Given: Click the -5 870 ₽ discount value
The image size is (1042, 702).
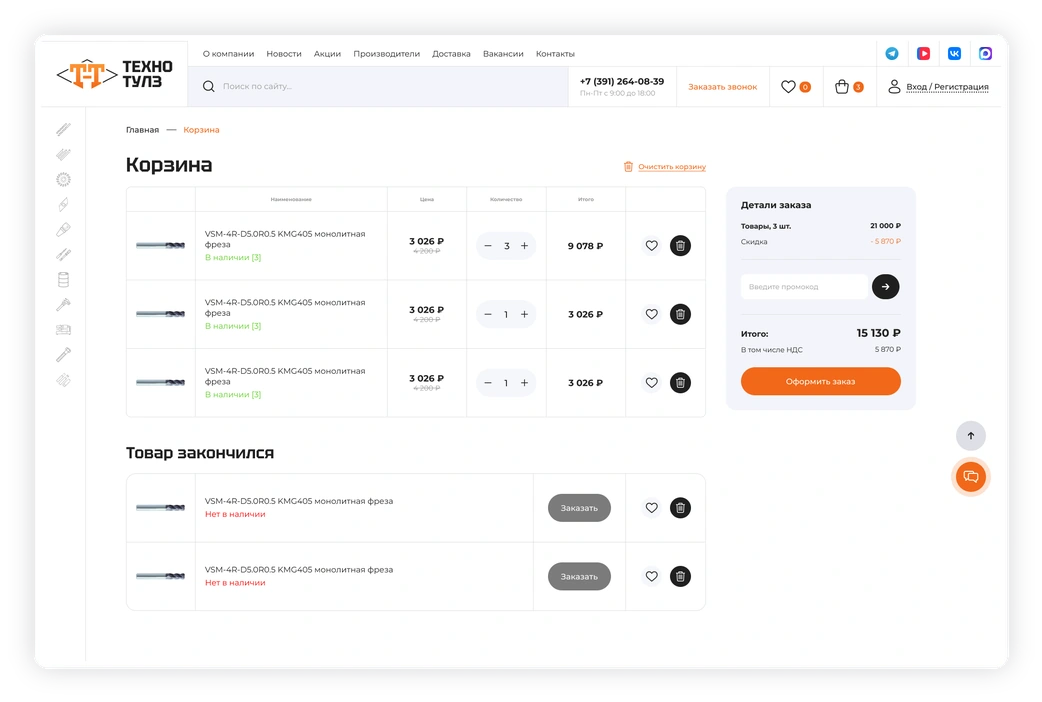Looking at the screenshot, I should [x=885, y=241].
